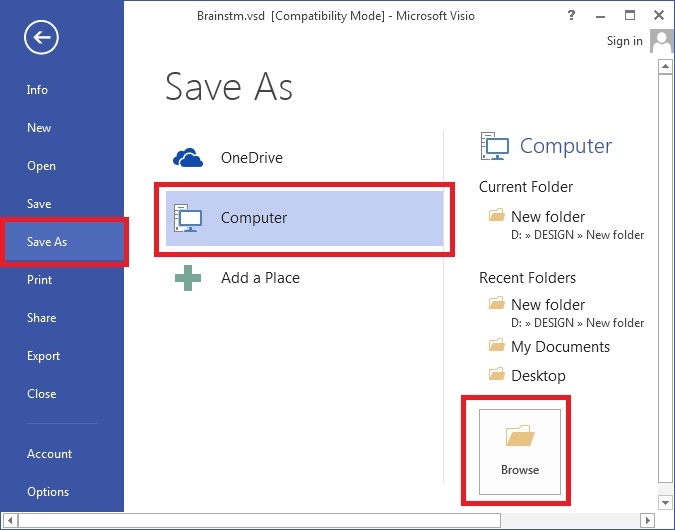Click the horizontal scrollbar left arrow
The image size is (675, 530).
pos(9,520)
